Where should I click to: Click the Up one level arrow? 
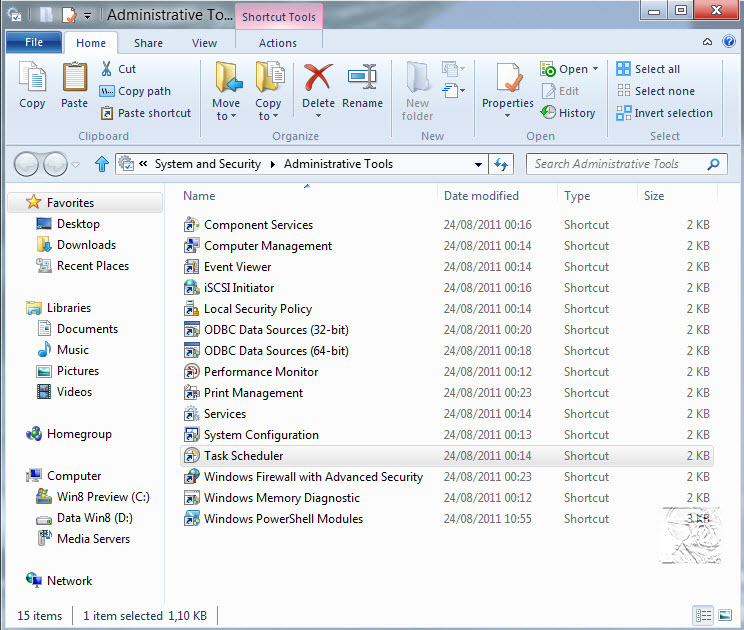tap(102, 164)
